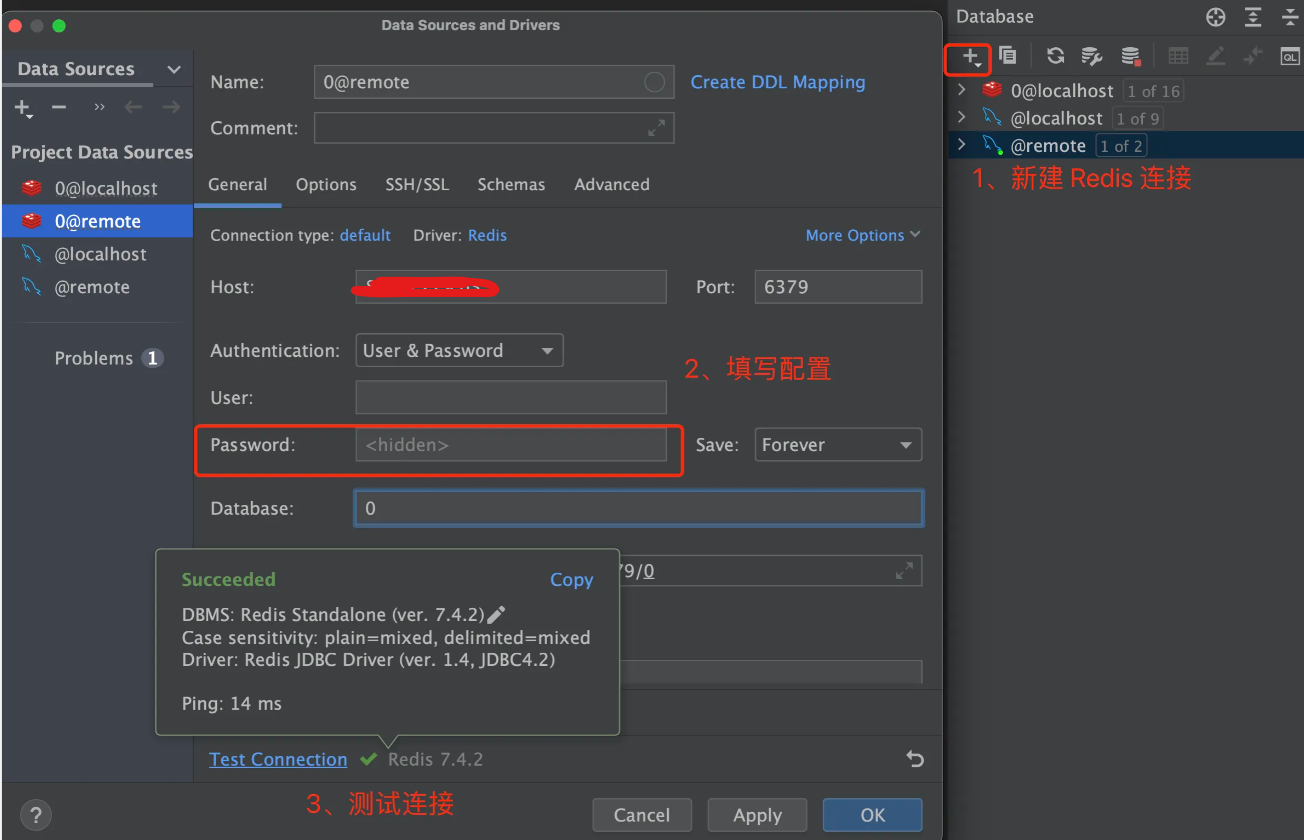Click the compare arrows icon in Database toolbar

pyautogui.click(x=1252, y=56)
